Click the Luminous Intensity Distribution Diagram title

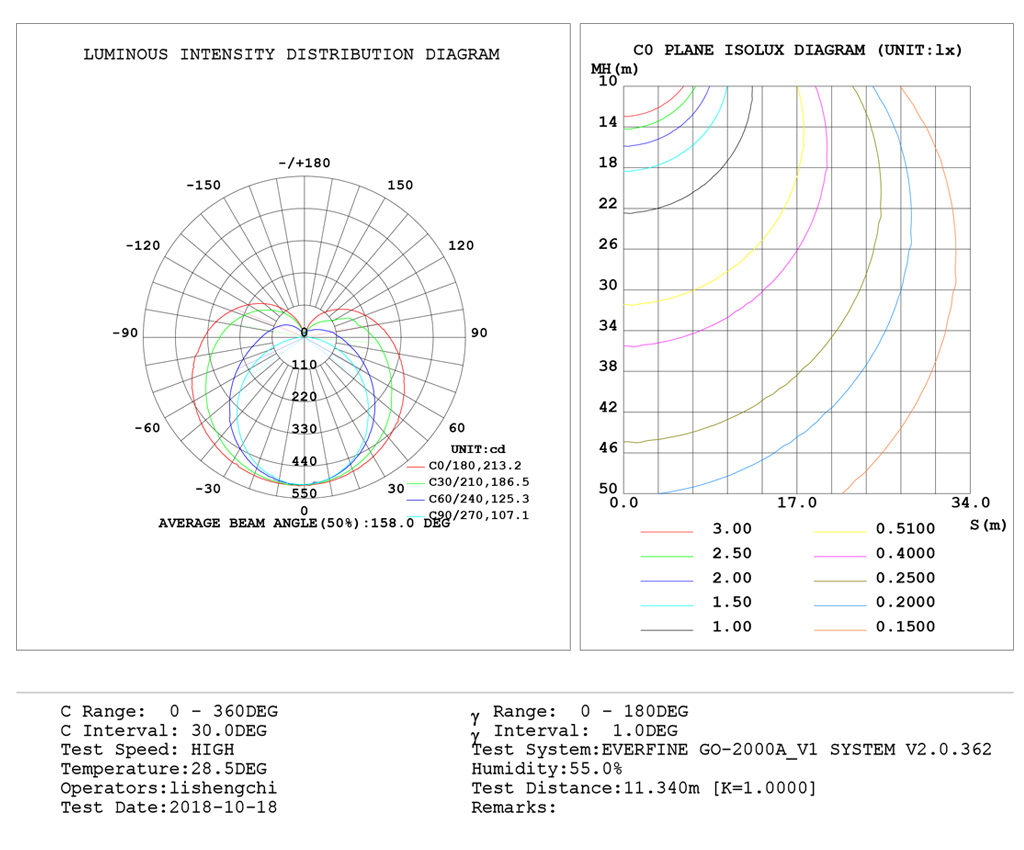point(291,55)
